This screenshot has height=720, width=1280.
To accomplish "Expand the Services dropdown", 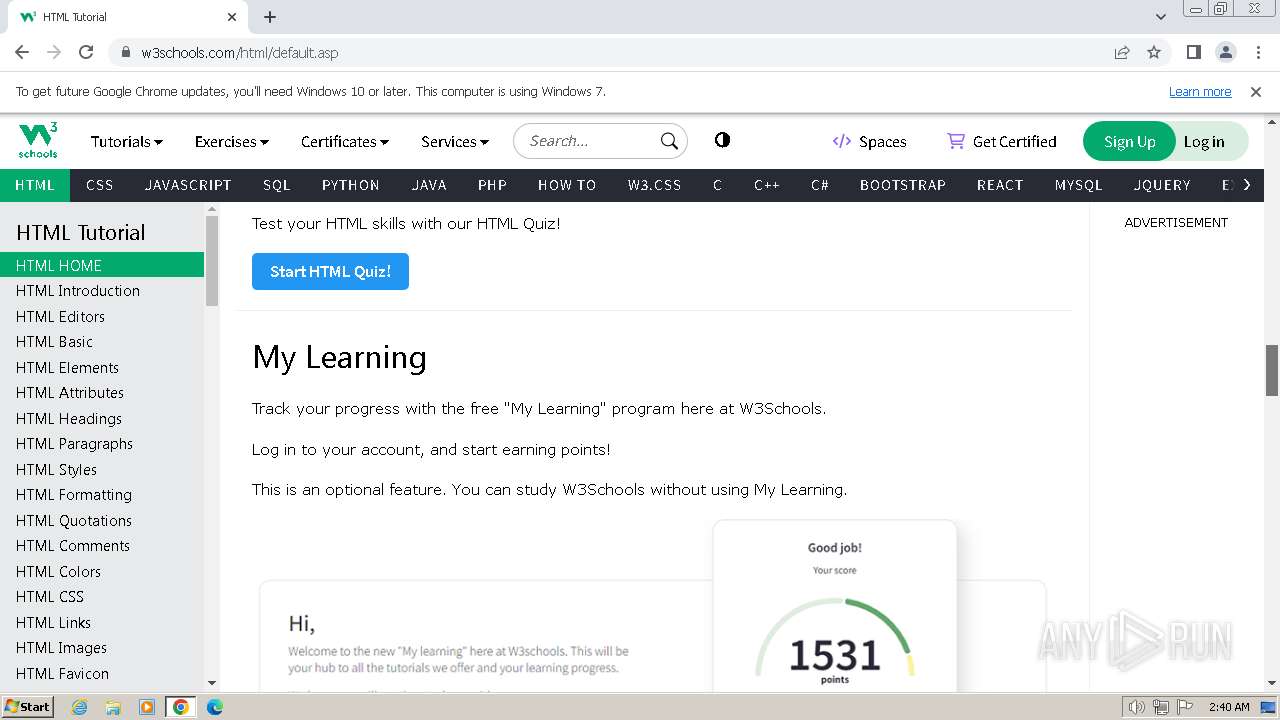I will (x=455, y=141).
